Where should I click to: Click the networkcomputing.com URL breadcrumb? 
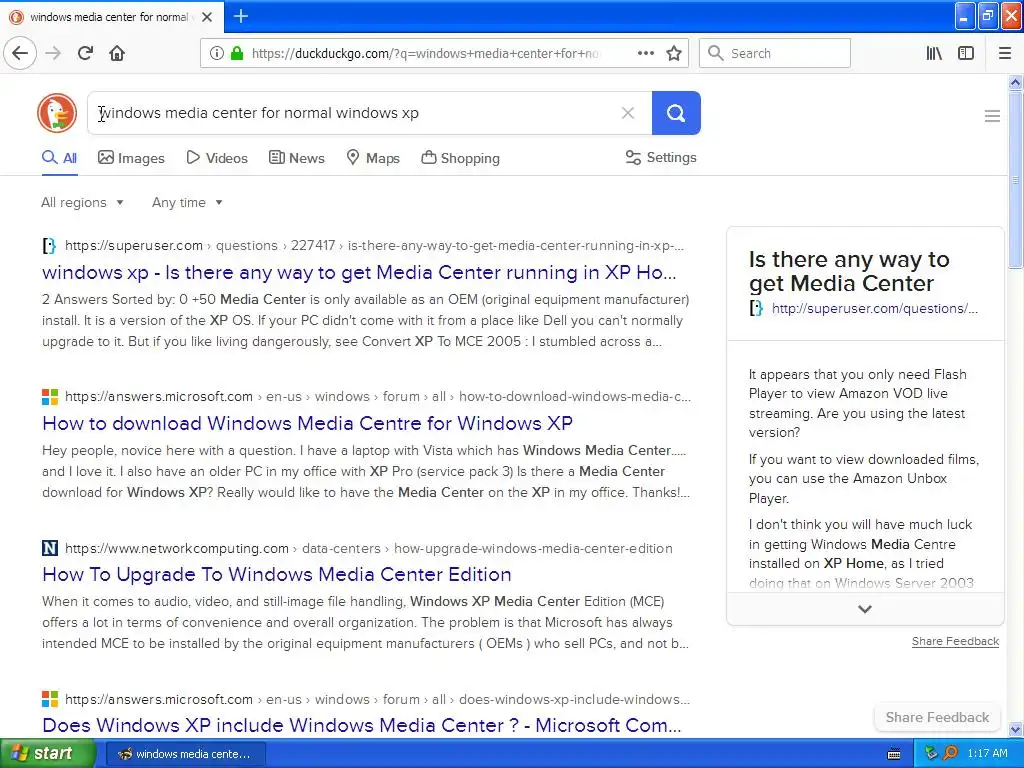point(369,548)
